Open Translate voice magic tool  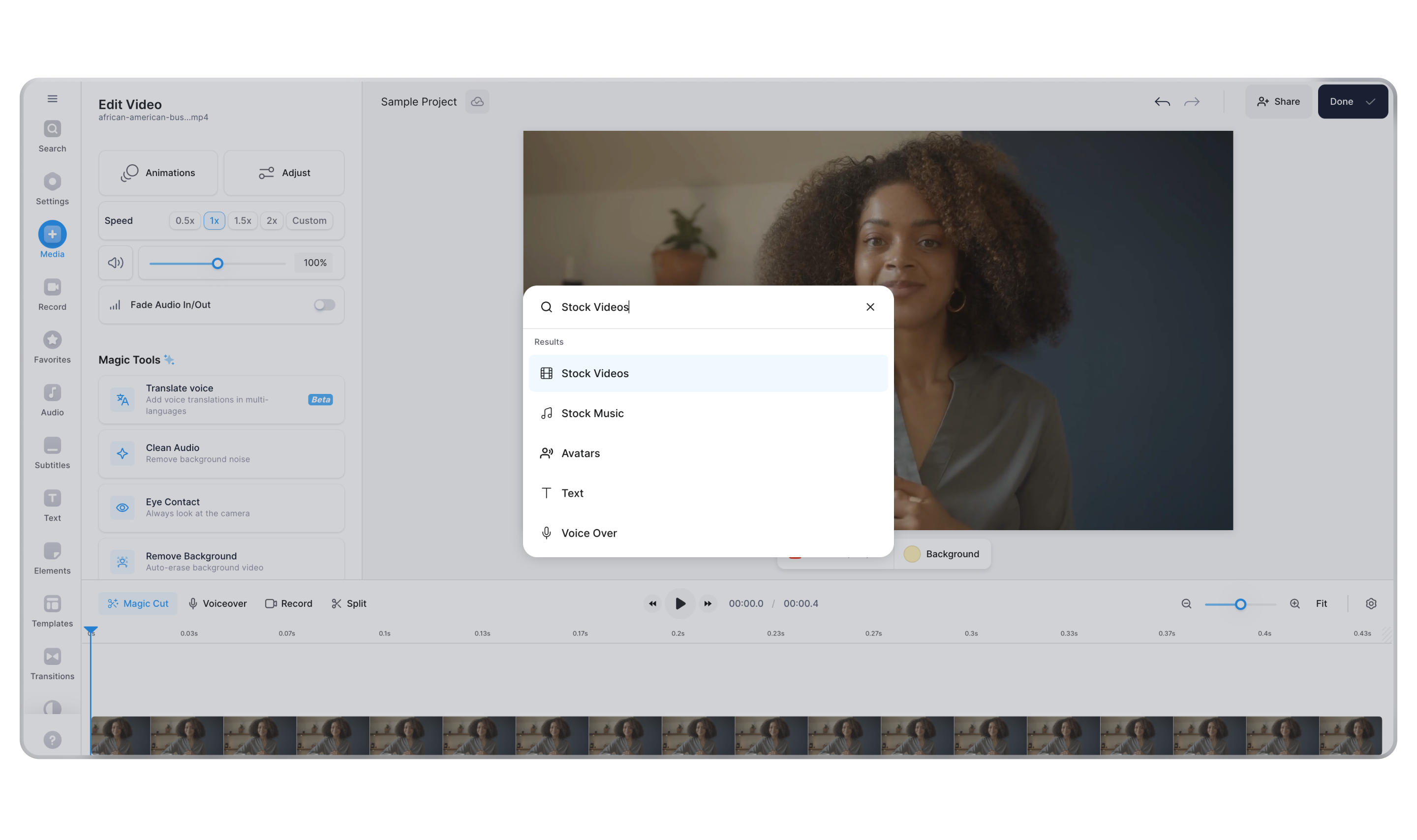(221, 400)
